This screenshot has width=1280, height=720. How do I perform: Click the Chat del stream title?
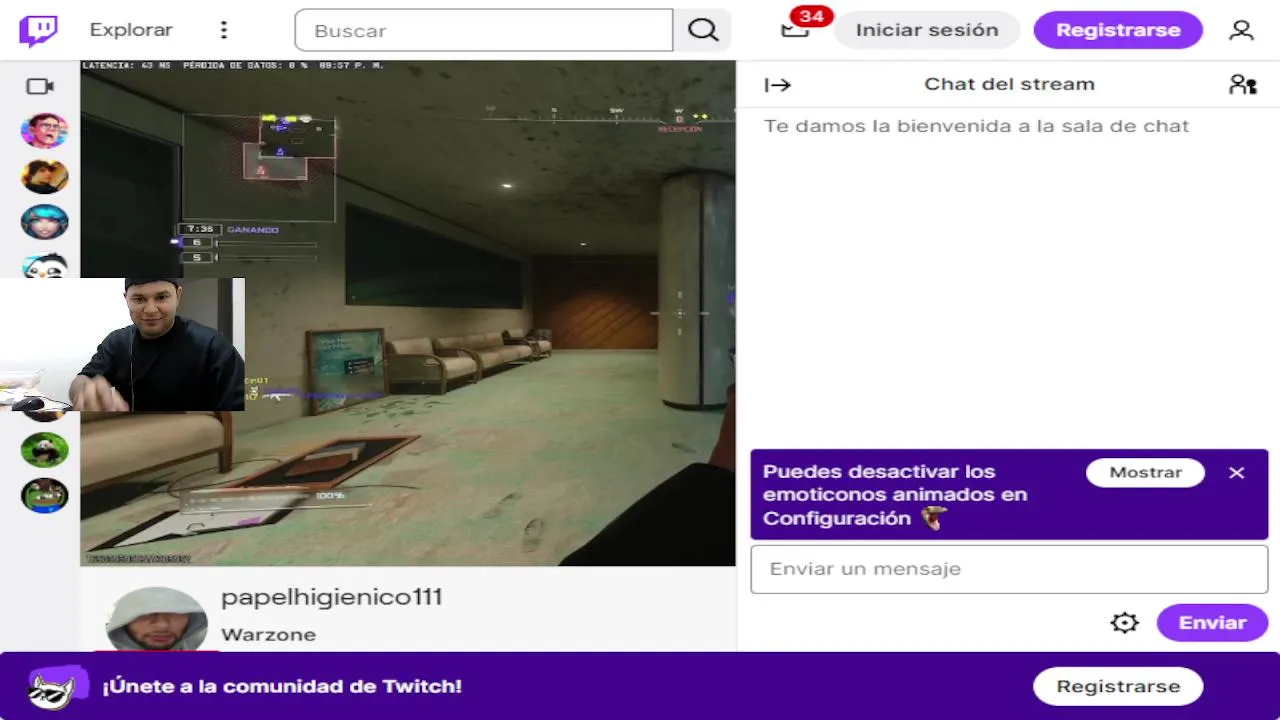[x=1009, y=84]
